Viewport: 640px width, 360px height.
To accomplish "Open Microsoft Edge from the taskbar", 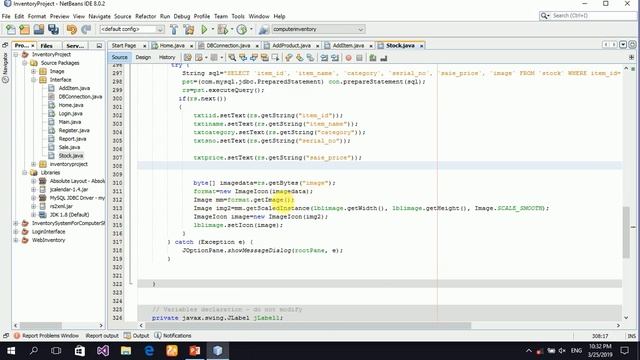I will pyautogui.click(x=149, y=351).
